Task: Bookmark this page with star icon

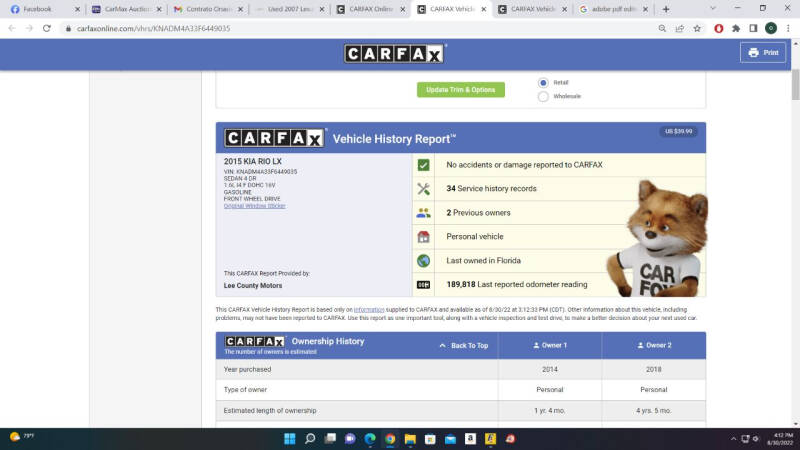Action: pos(696,28)
